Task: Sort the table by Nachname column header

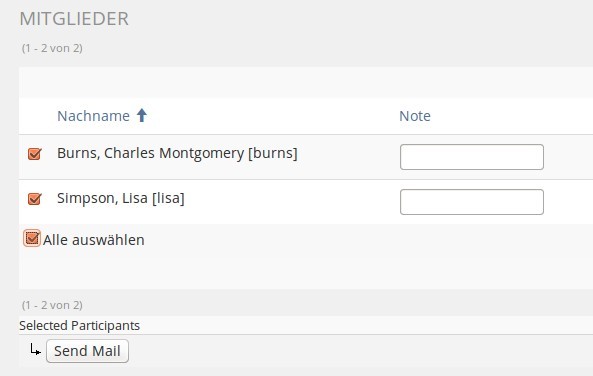Action: (93, 116)
